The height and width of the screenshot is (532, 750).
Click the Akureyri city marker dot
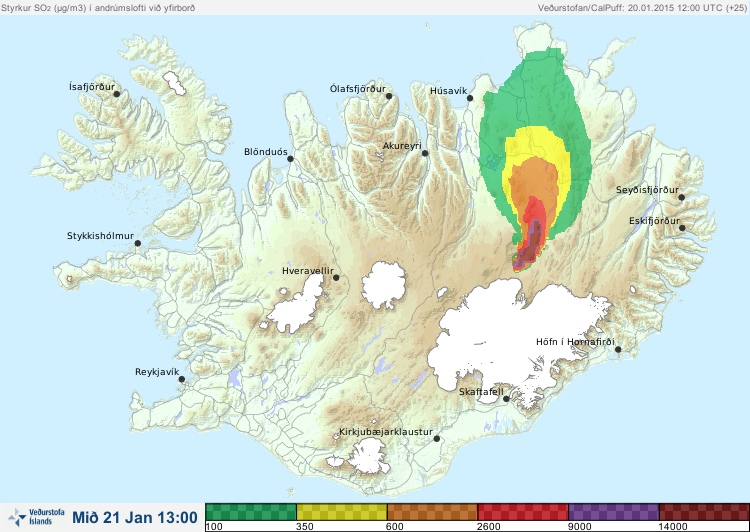coord(425,154)
